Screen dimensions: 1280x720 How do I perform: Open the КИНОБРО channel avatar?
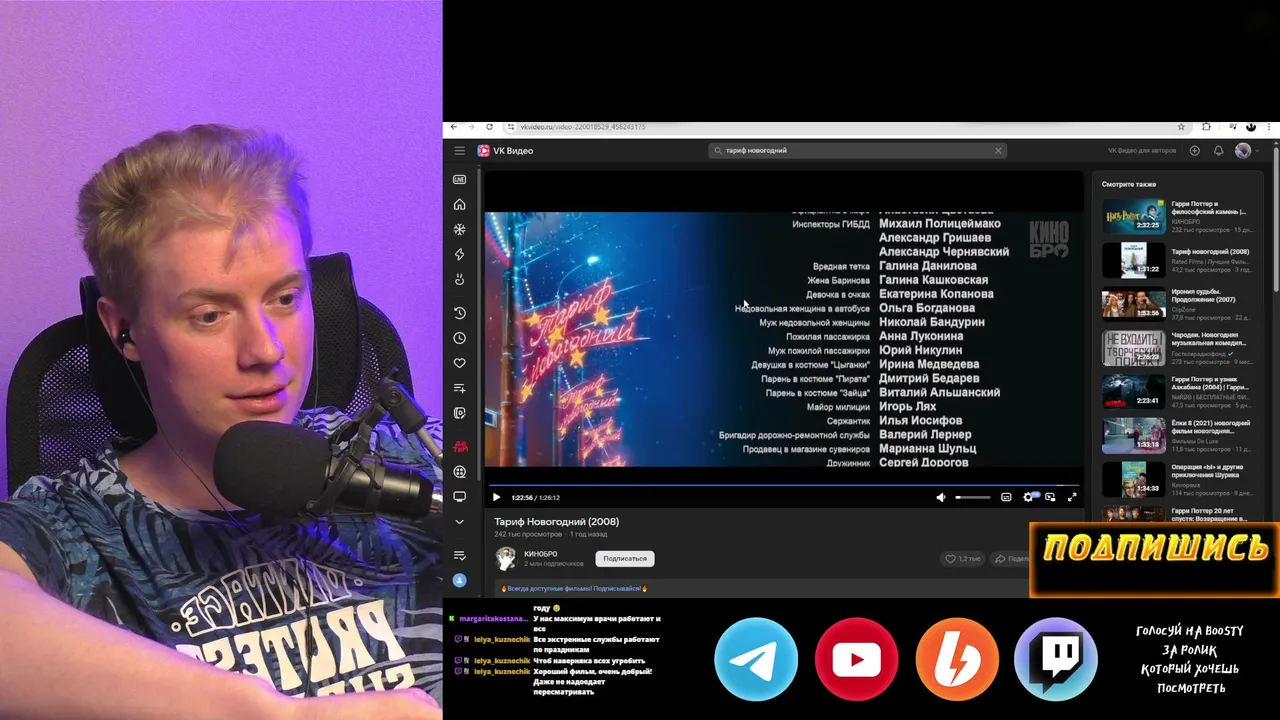pyautogui.click(x=506, y=558)
